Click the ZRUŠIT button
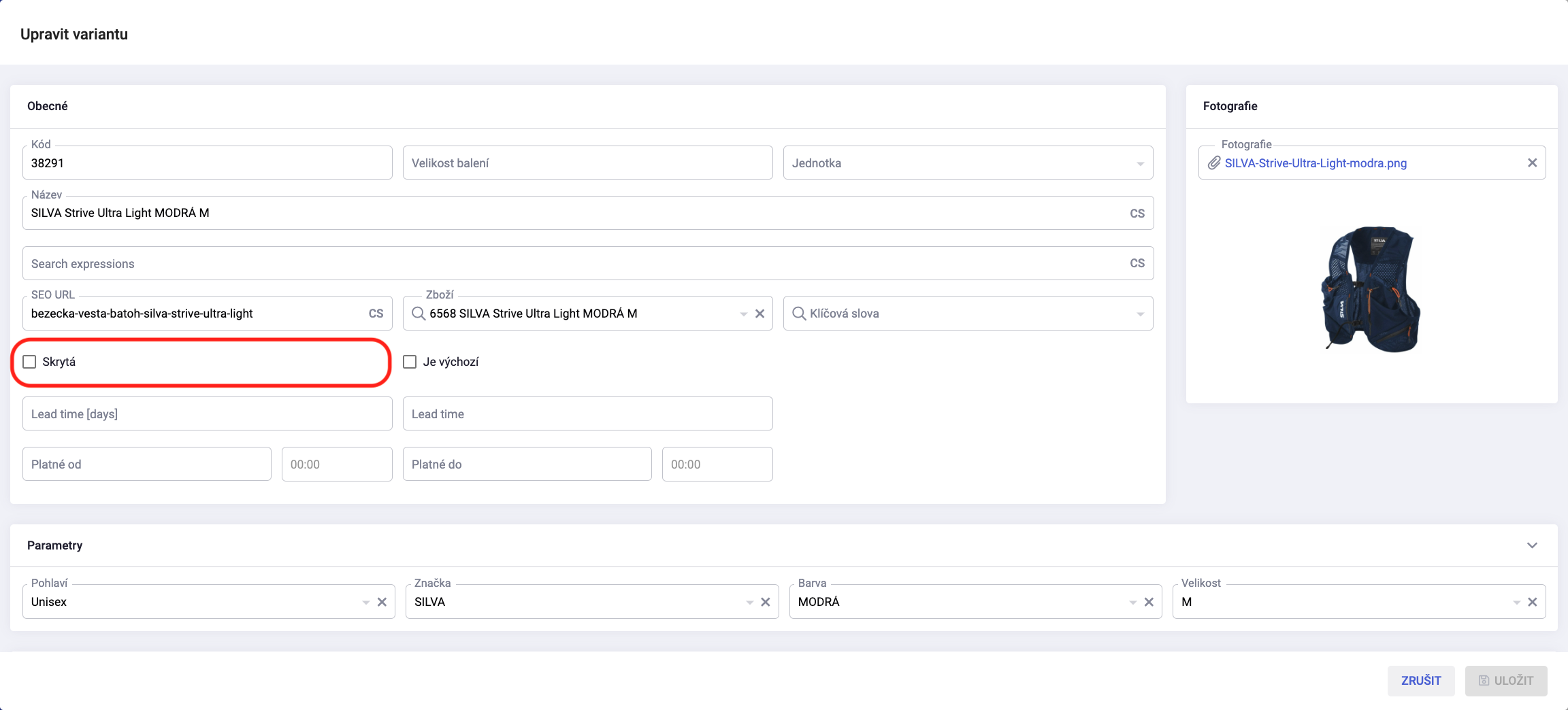Viewport: 1568px width, 710px height. pyautogui.click(x=1421, y=681)
